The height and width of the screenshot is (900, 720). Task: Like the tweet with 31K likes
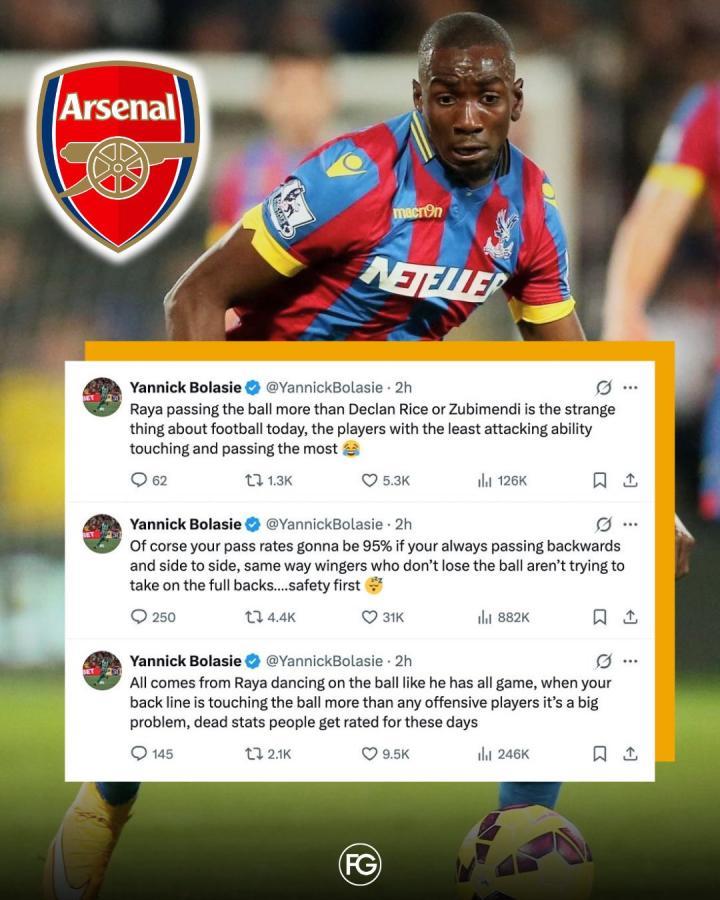click(382, 617)
